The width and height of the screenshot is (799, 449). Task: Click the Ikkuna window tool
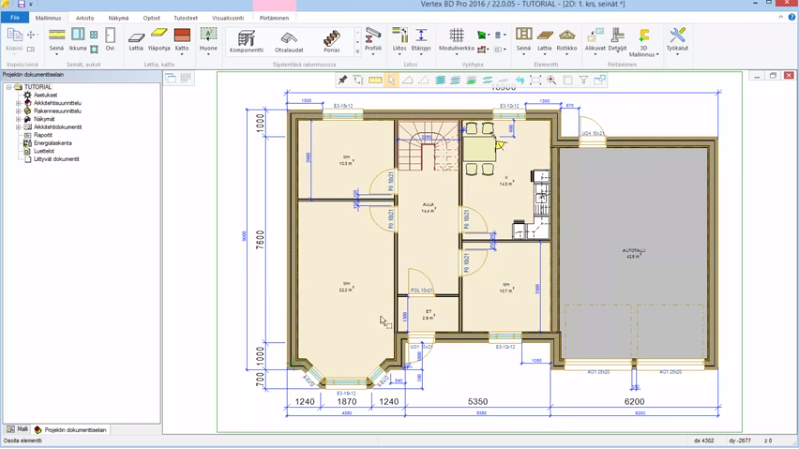pyautogui.click(x=77, y=38)
